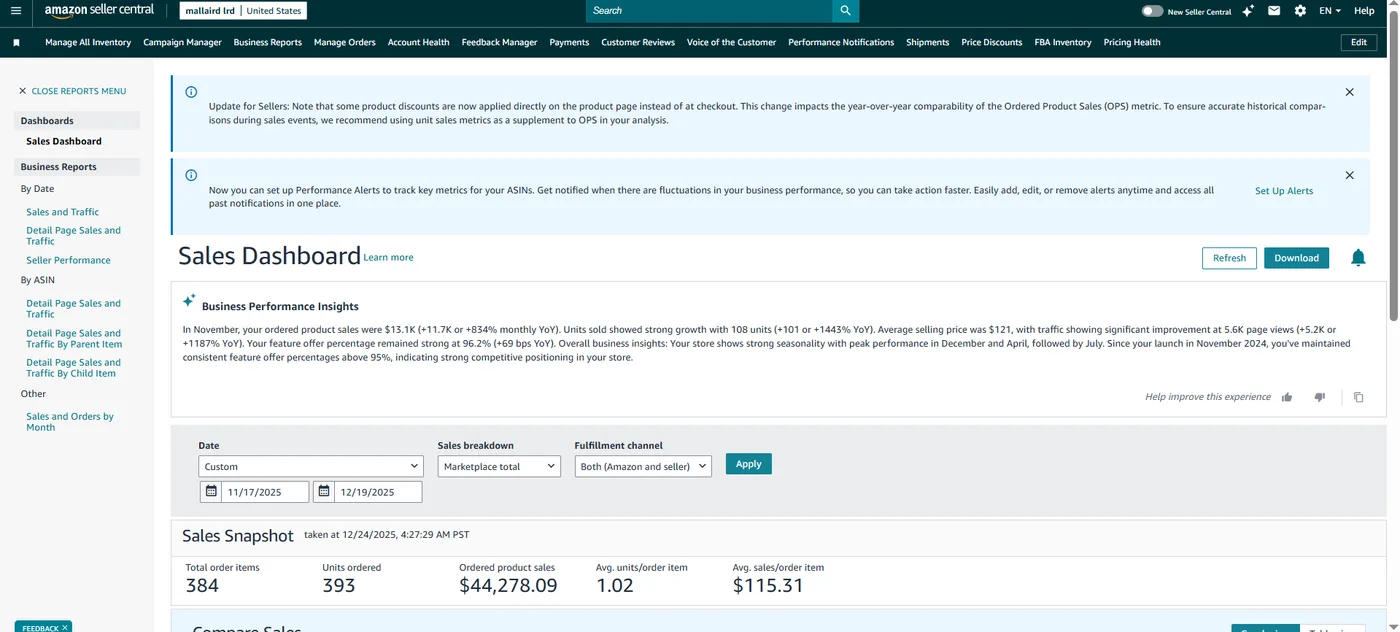1400x632 pixels.
Task: Open the messages envelope icon
Action: 1274,11
